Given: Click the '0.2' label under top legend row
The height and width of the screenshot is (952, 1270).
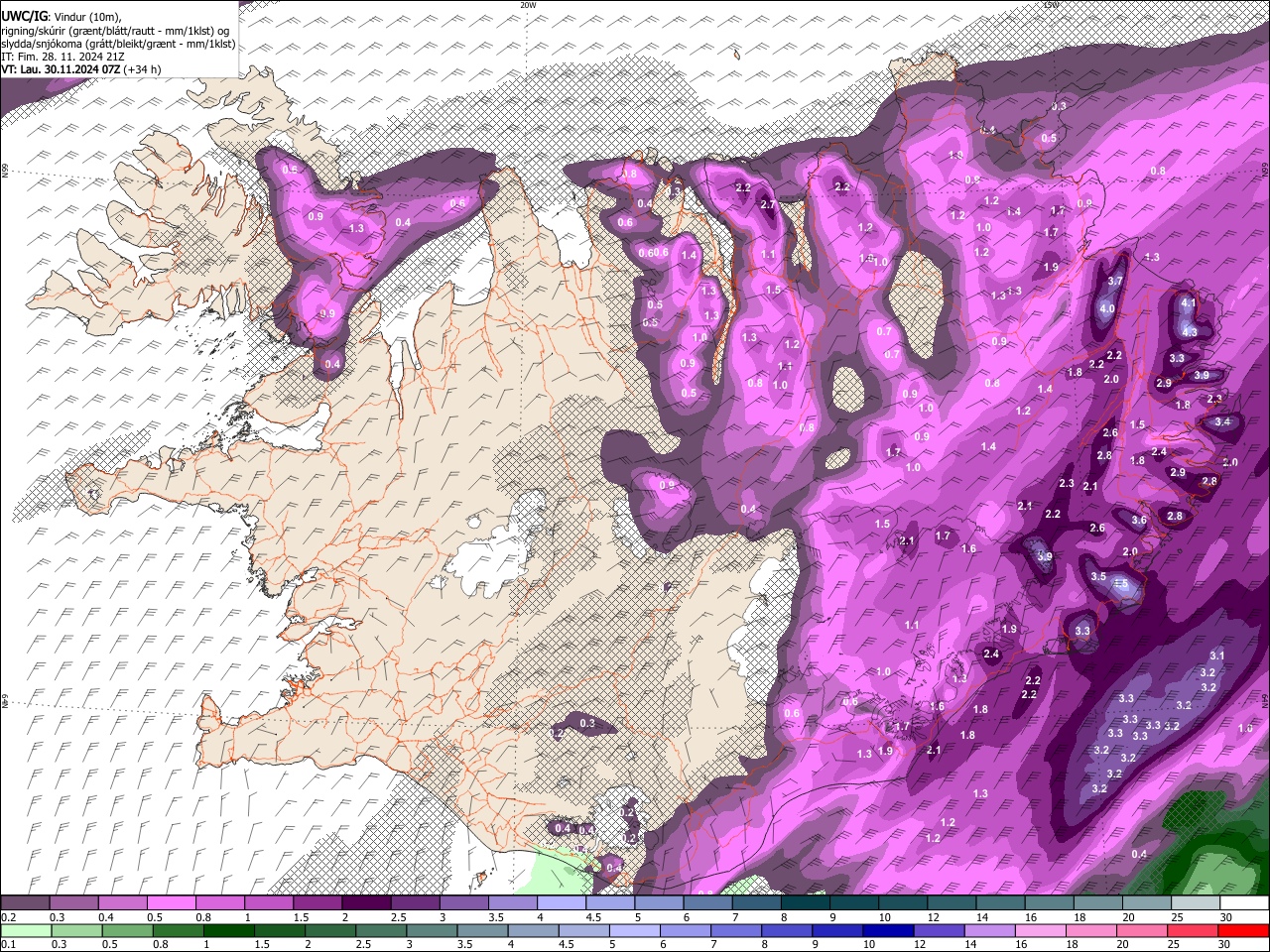Looking at the screenshot, I should click(8, 917).
